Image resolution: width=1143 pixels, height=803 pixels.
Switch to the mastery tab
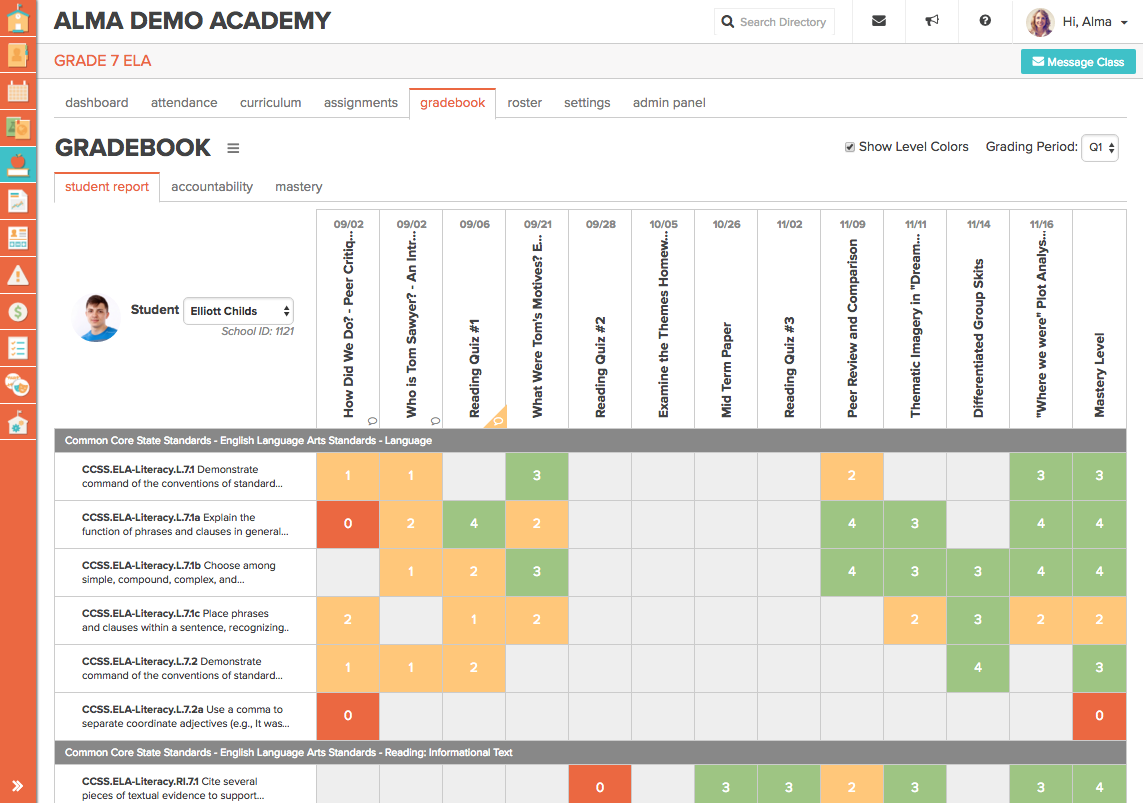tap(299, 186)
